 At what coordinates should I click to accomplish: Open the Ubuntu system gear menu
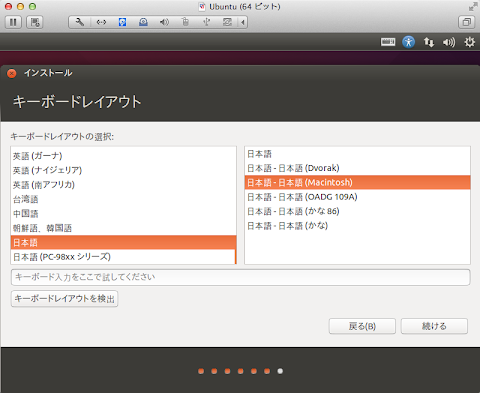[469, 42]
